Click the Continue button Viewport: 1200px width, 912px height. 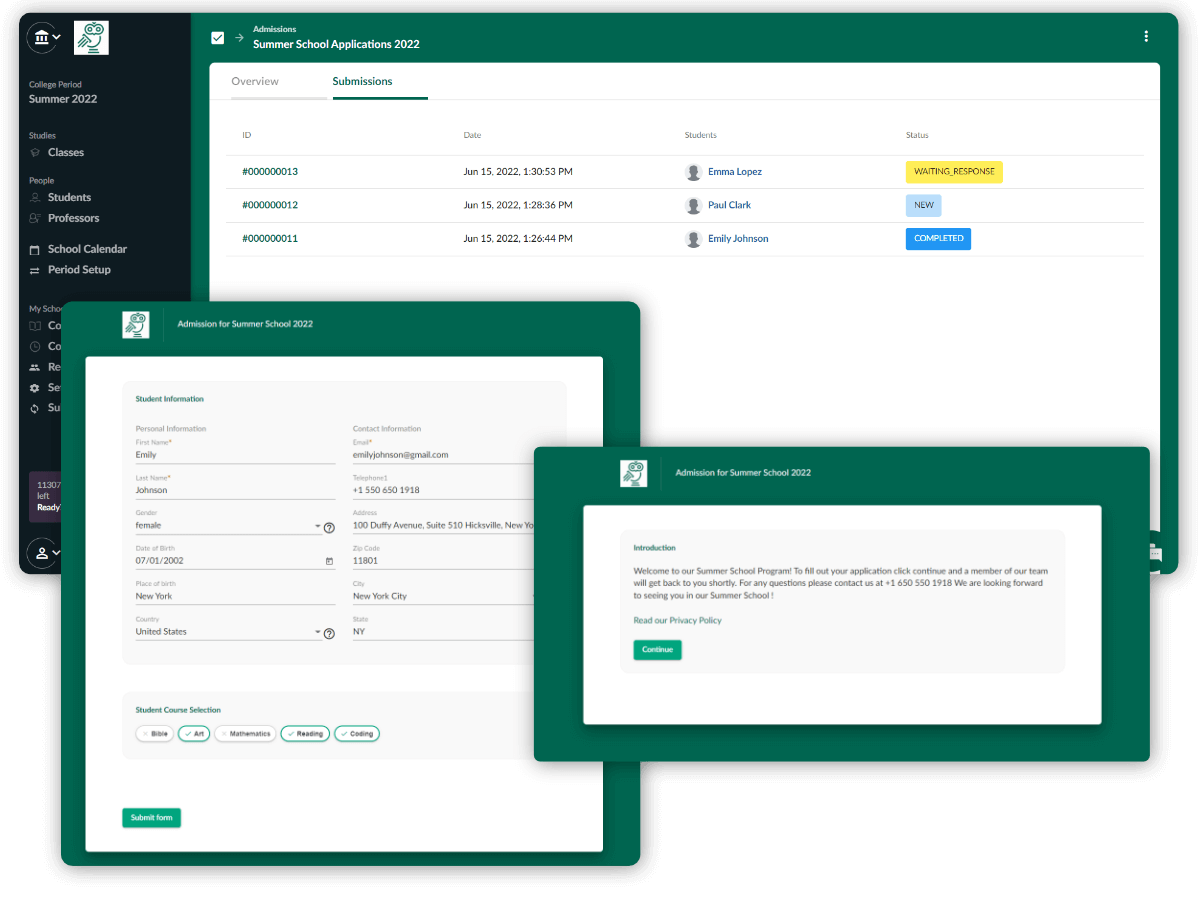click(x=657, y=650)
